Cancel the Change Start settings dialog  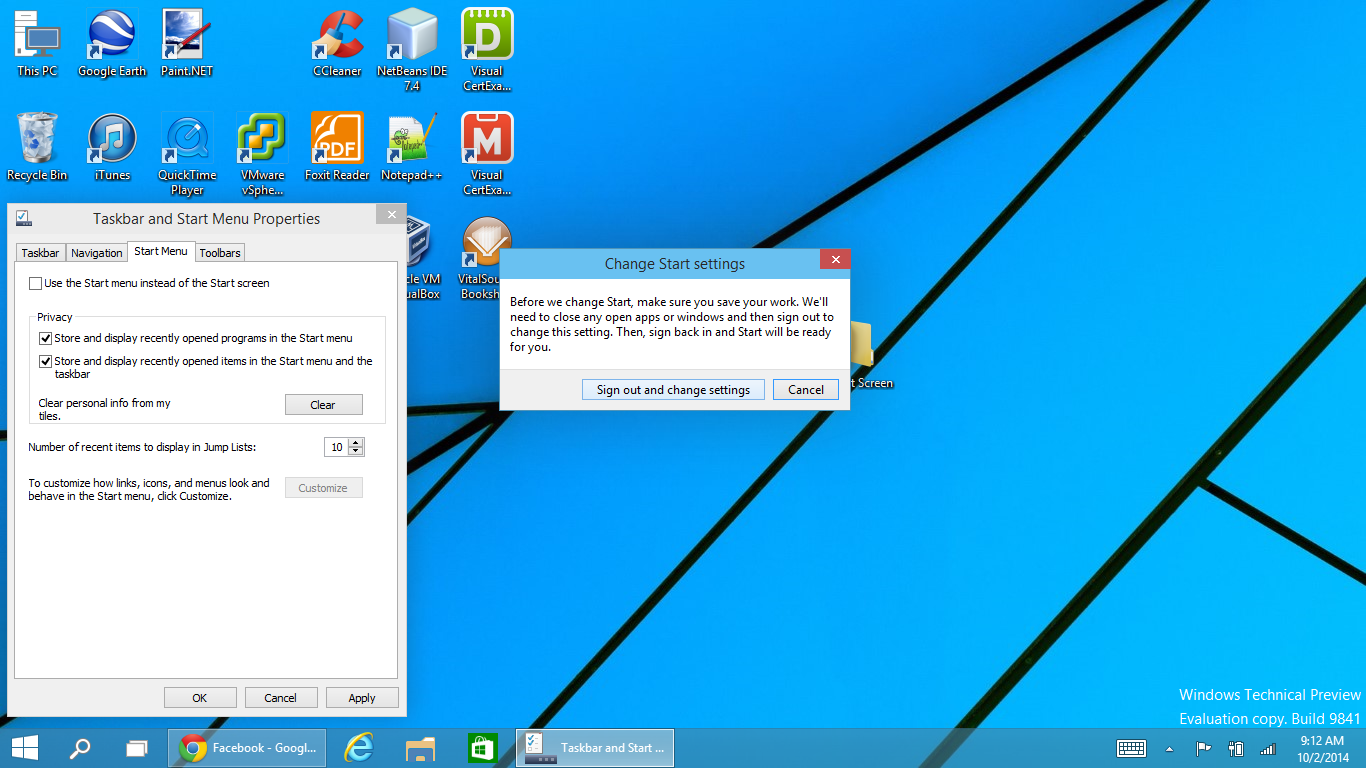806,390
